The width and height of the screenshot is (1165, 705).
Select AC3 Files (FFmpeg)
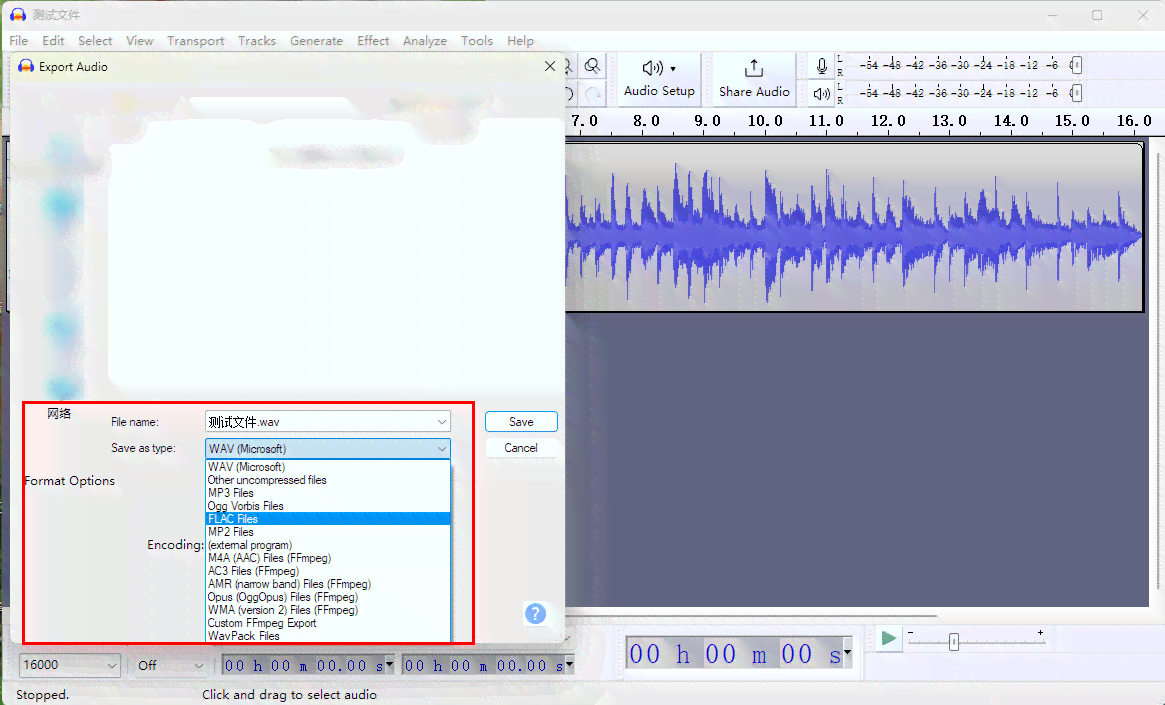click(328, 571)
